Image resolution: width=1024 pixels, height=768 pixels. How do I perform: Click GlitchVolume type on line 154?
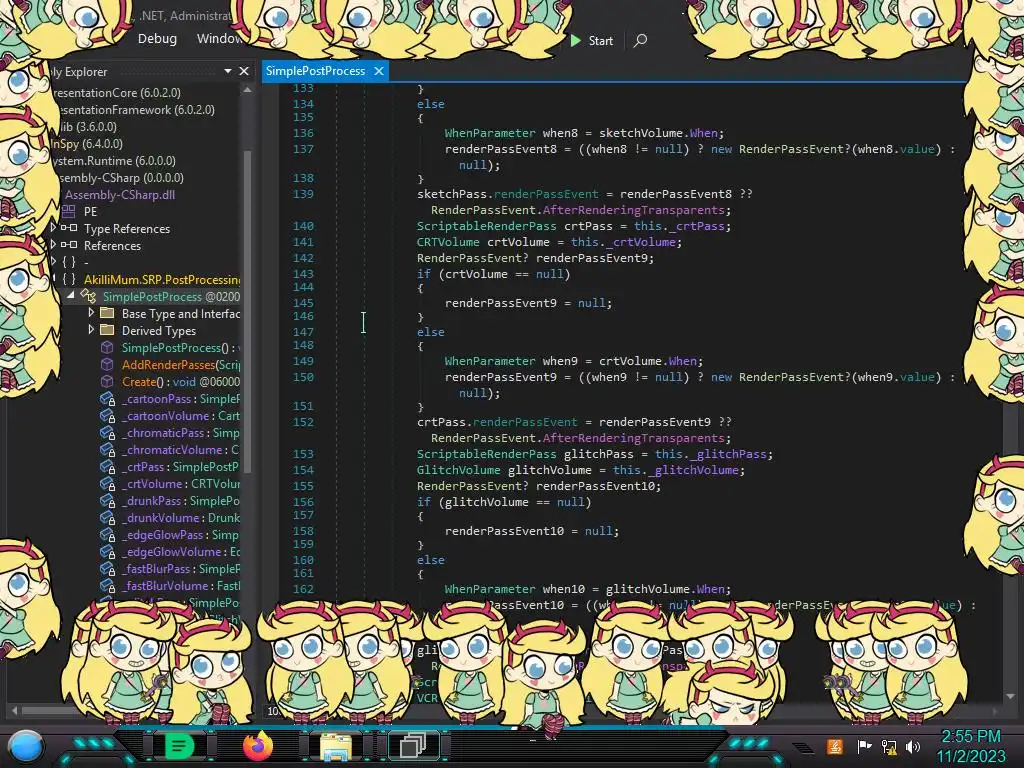point(458,470)
